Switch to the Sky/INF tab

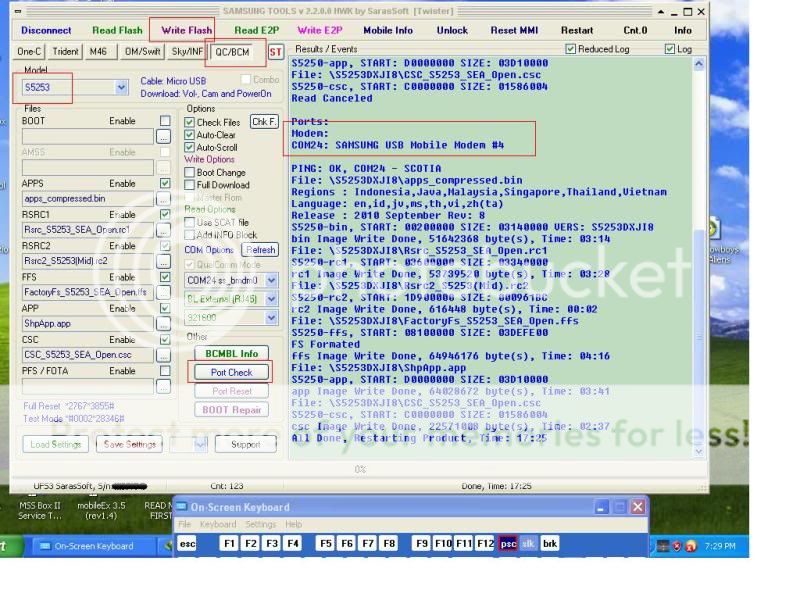[187, 52]
